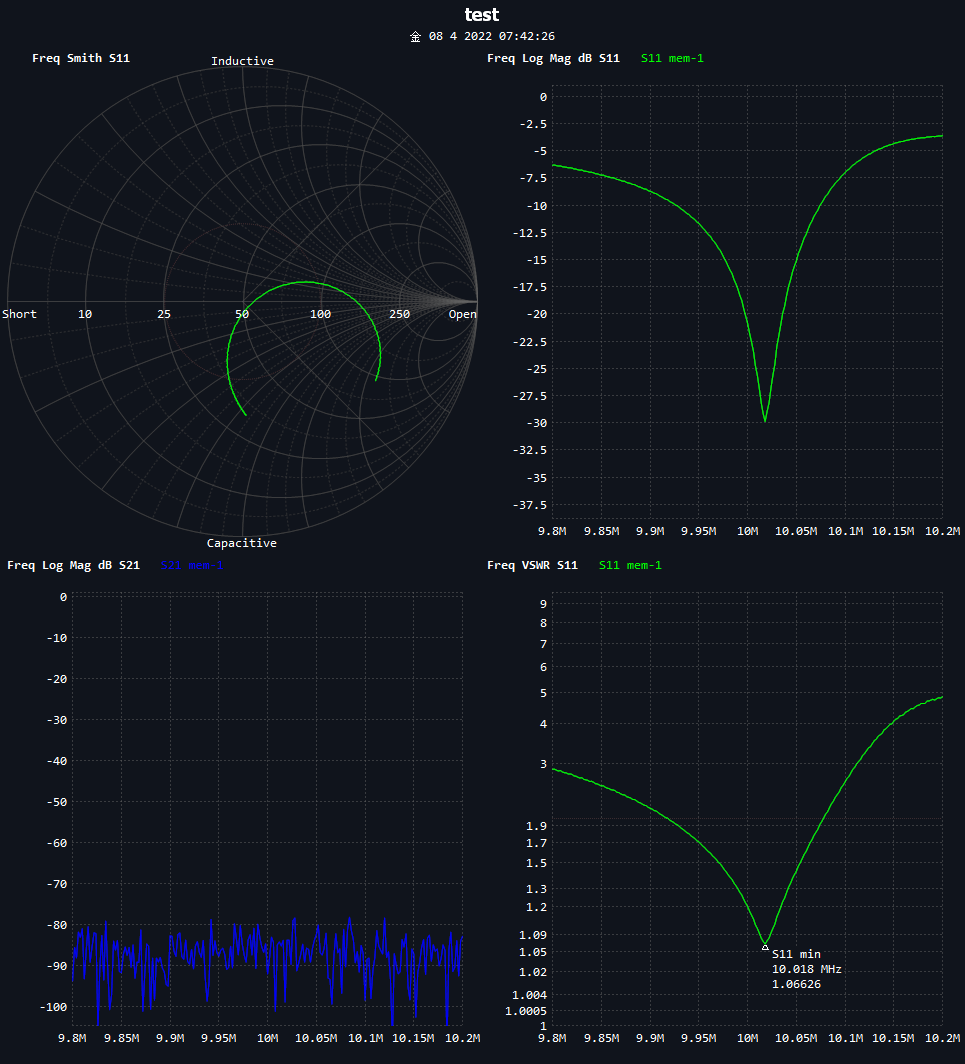This screenshot has height=1064, width=965.
Task: Click the '1.06626' marker VSWR value
Action: pyautogui.click(x=796, y=984)
